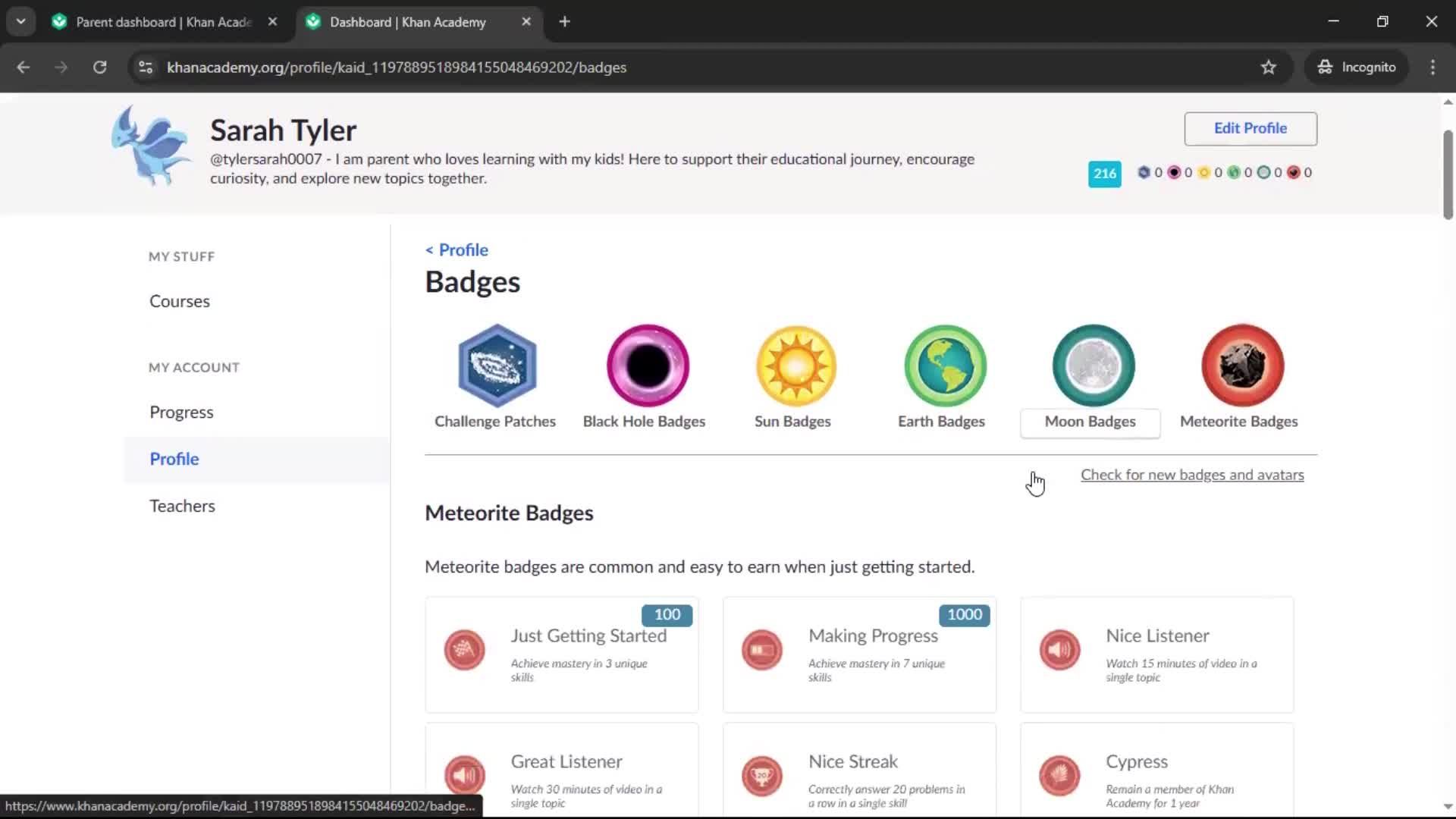Viewport: 1456px width, 819px height.
Task: Open Teachers in the sidebar
Action: pyautogui.click(x=182, y=506)
